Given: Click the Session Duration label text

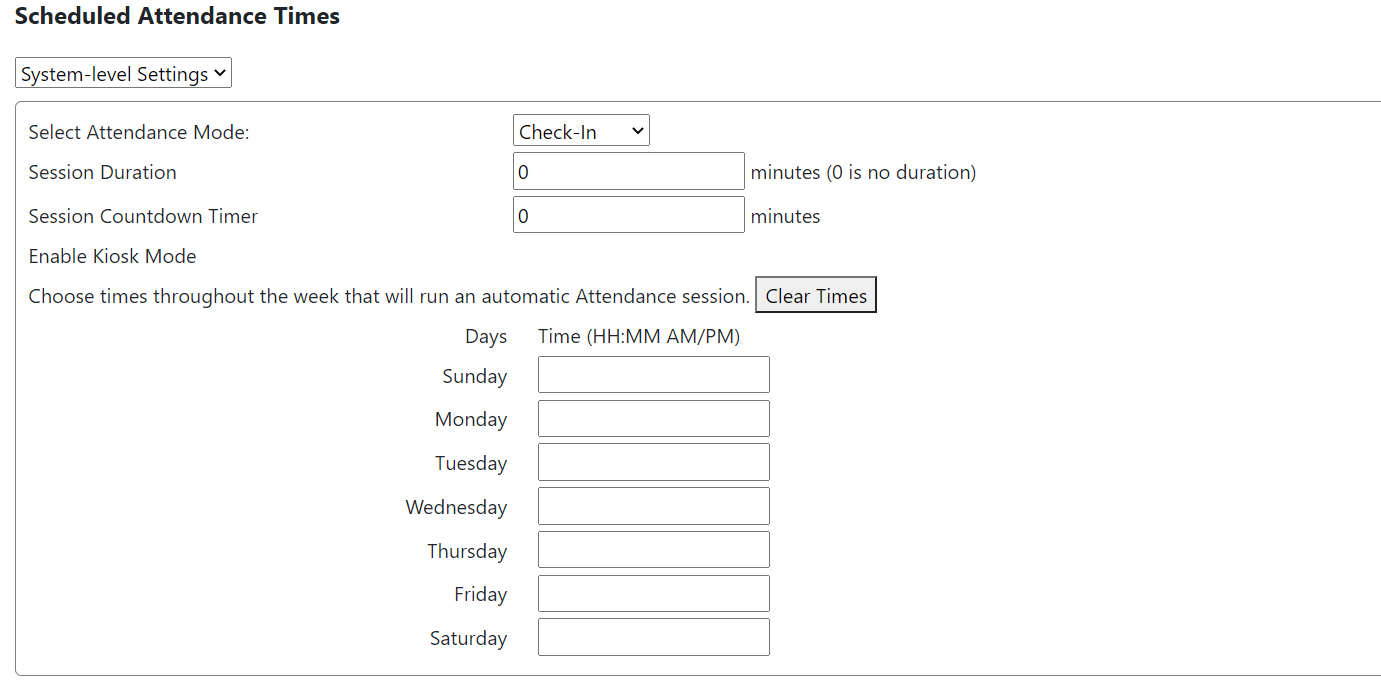Looking at the screenshot, I should pyautogui.click(x=102, y=172).
